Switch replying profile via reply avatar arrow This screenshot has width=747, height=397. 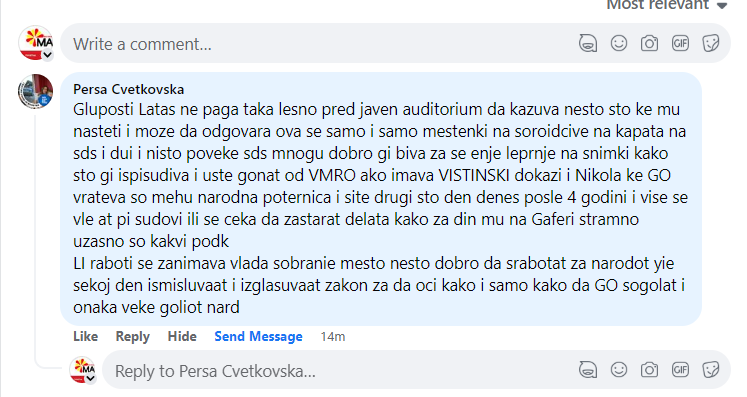pos(91,378)
